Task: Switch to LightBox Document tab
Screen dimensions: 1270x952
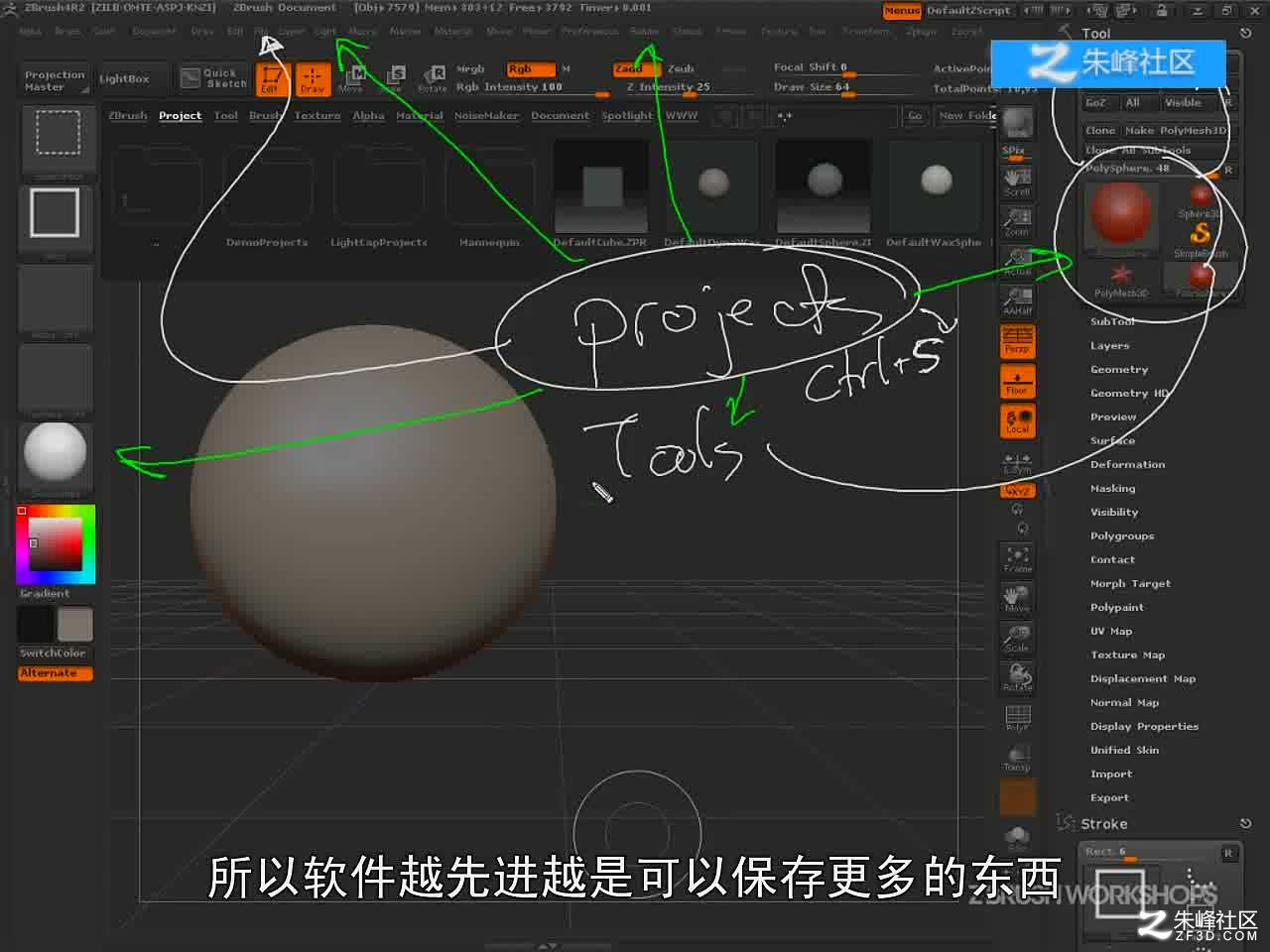Action: click(560, 116)
